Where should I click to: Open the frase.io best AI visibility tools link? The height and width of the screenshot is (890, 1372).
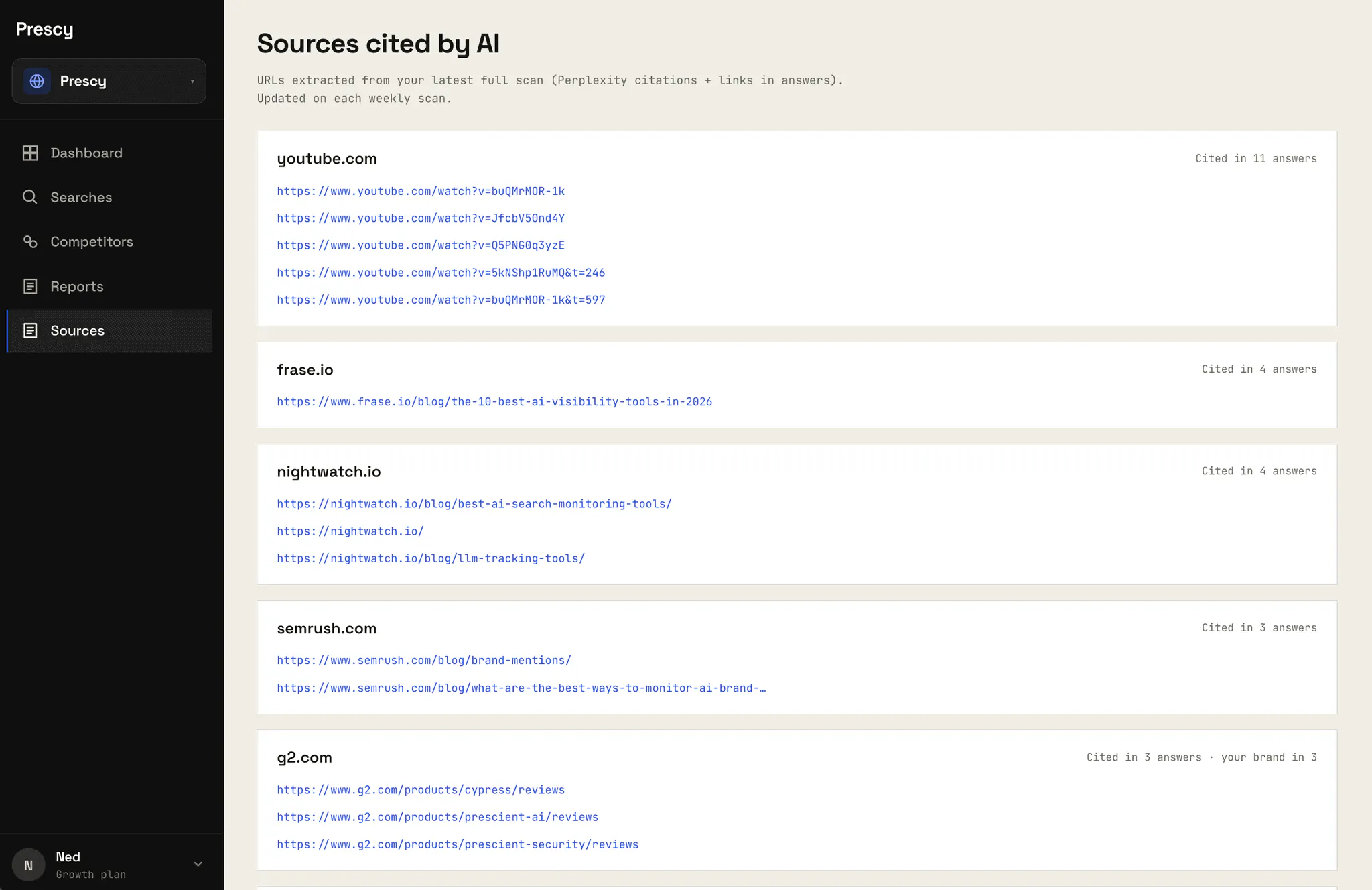[x=494, y=402]
